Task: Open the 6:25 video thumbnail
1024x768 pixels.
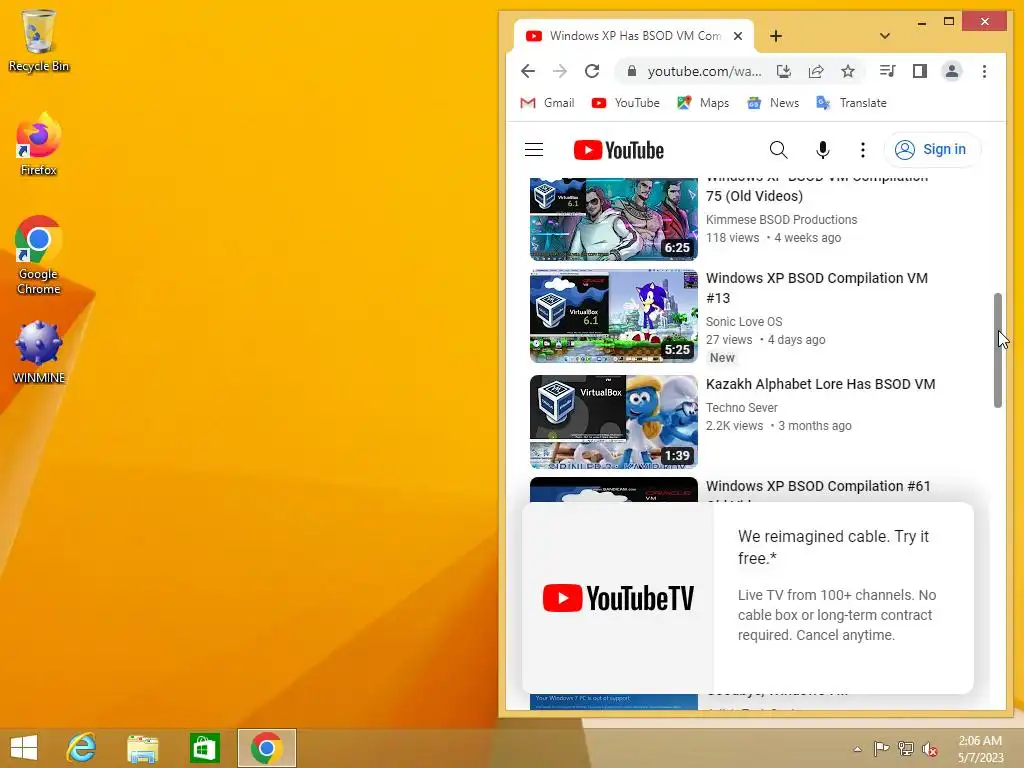Action: (x=614, y=219)
